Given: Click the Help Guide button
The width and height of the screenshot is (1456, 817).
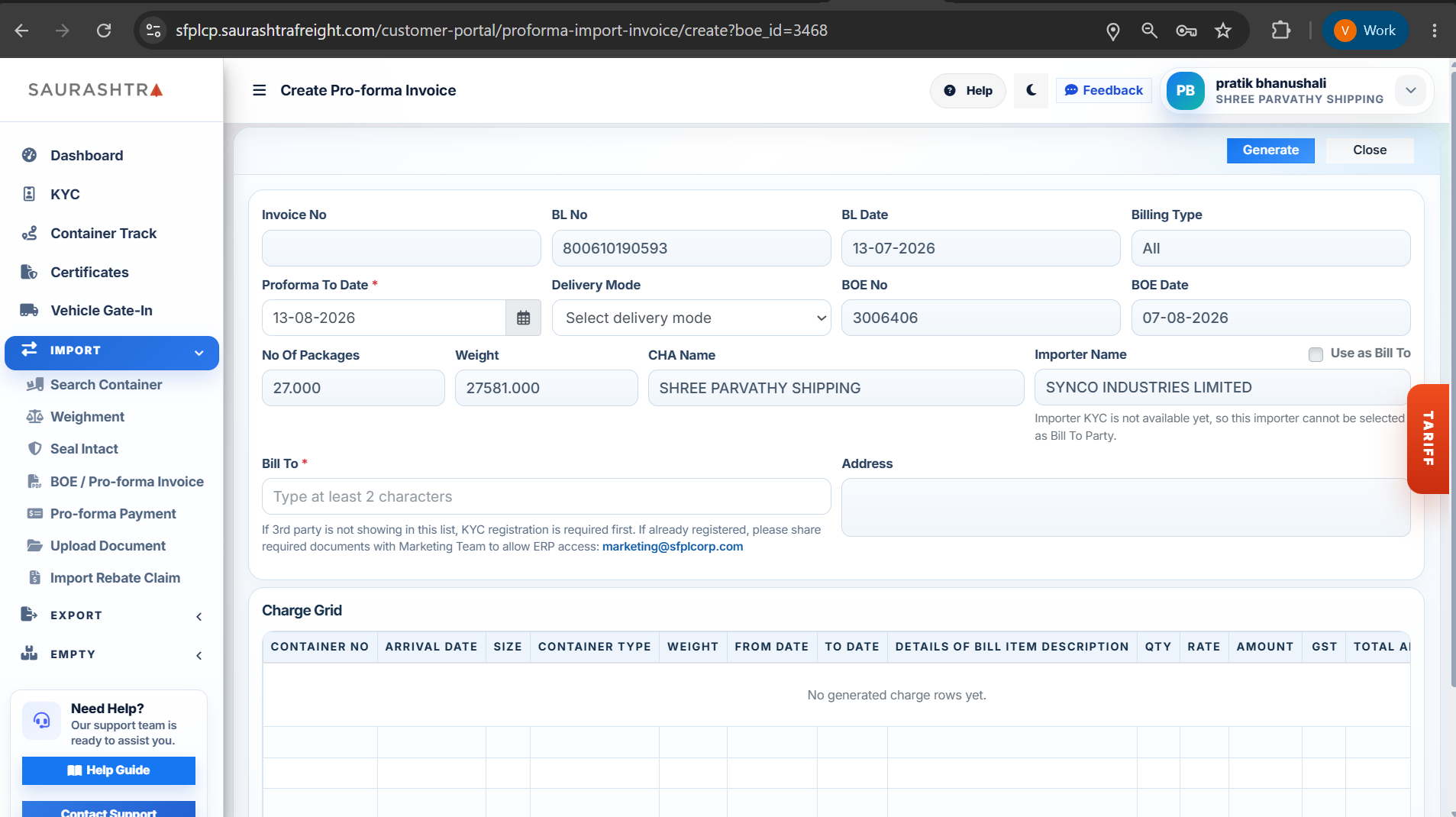Looking at the screenshot, I should (108, 770).
